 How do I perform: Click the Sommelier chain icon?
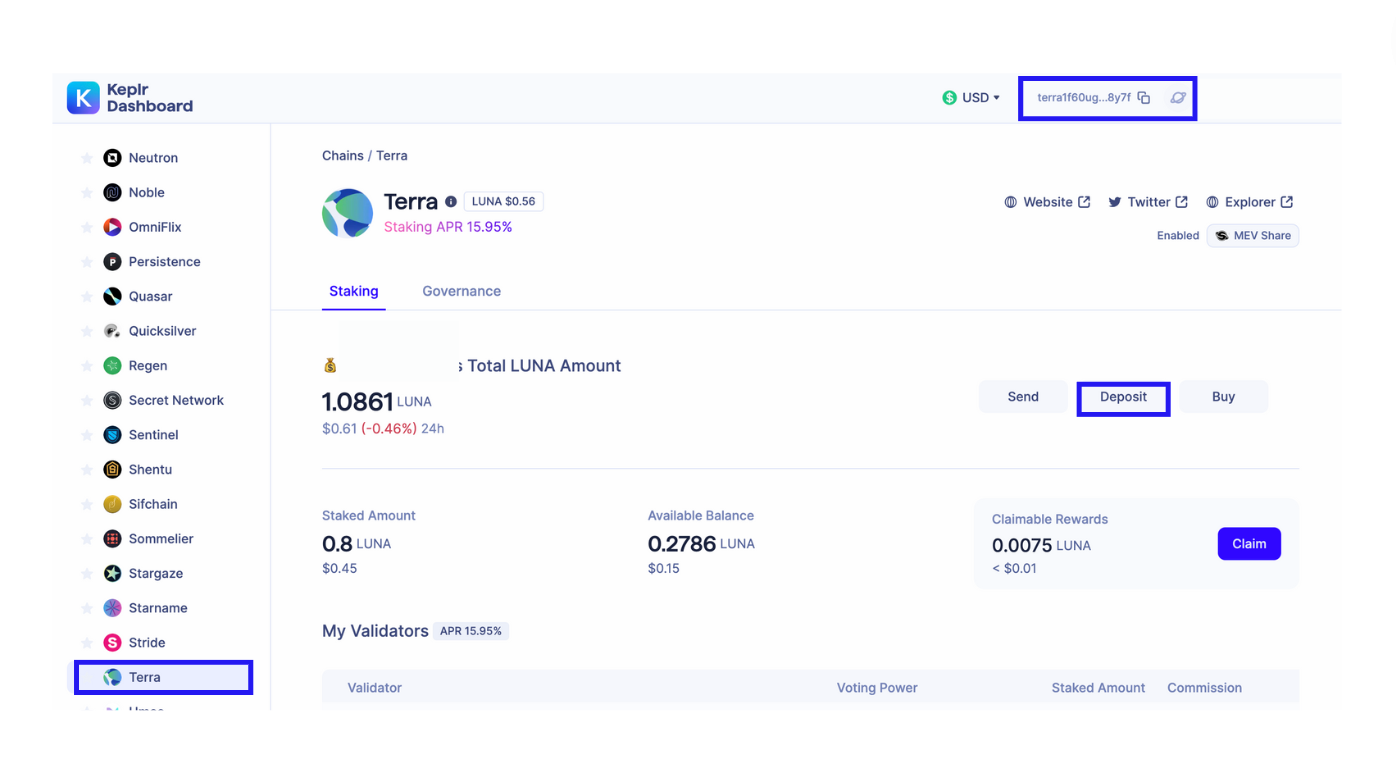click(112, 539)
